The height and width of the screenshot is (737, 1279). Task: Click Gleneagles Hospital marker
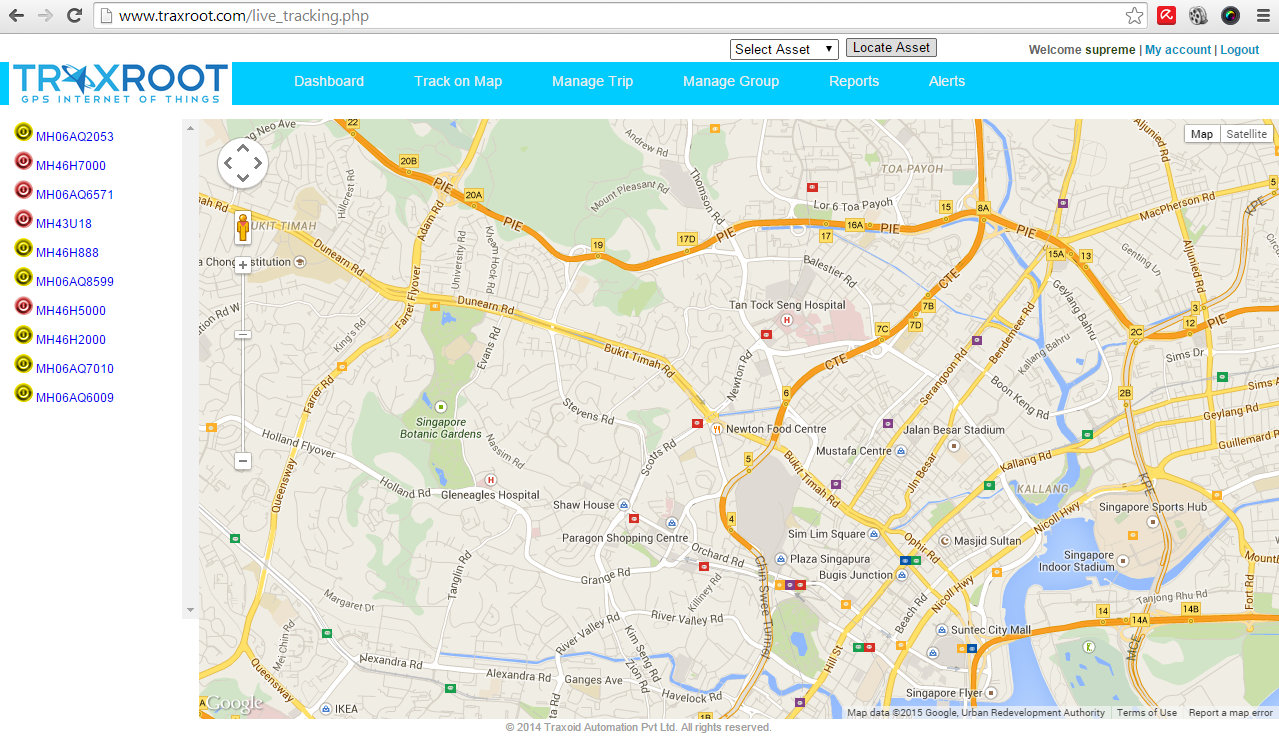click(x=490, y=480)
